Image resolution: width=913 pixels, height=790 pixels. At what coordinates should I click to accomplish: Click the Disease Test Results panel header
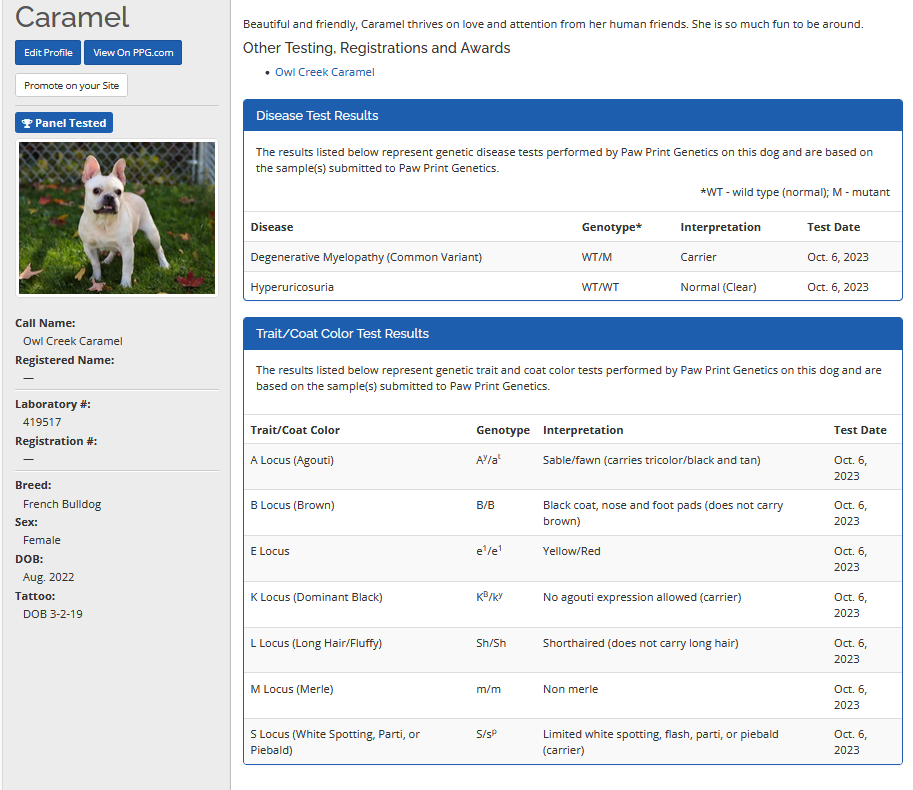tap(572, 116)
